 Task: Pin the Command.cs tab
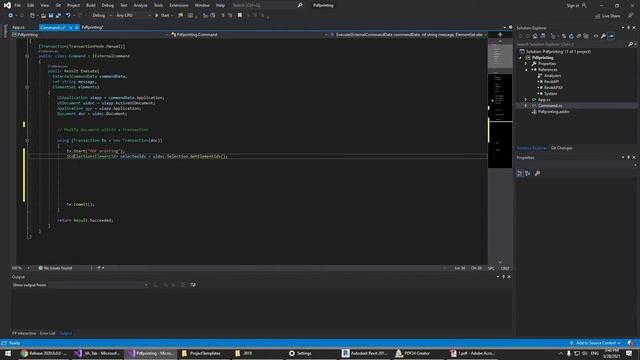(71, 27)
